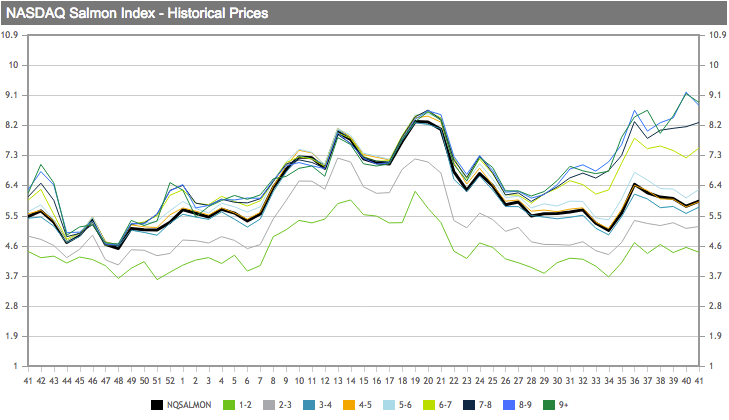
Task: Toggle the NQSALMON series legend label
Action: point(189,405)
